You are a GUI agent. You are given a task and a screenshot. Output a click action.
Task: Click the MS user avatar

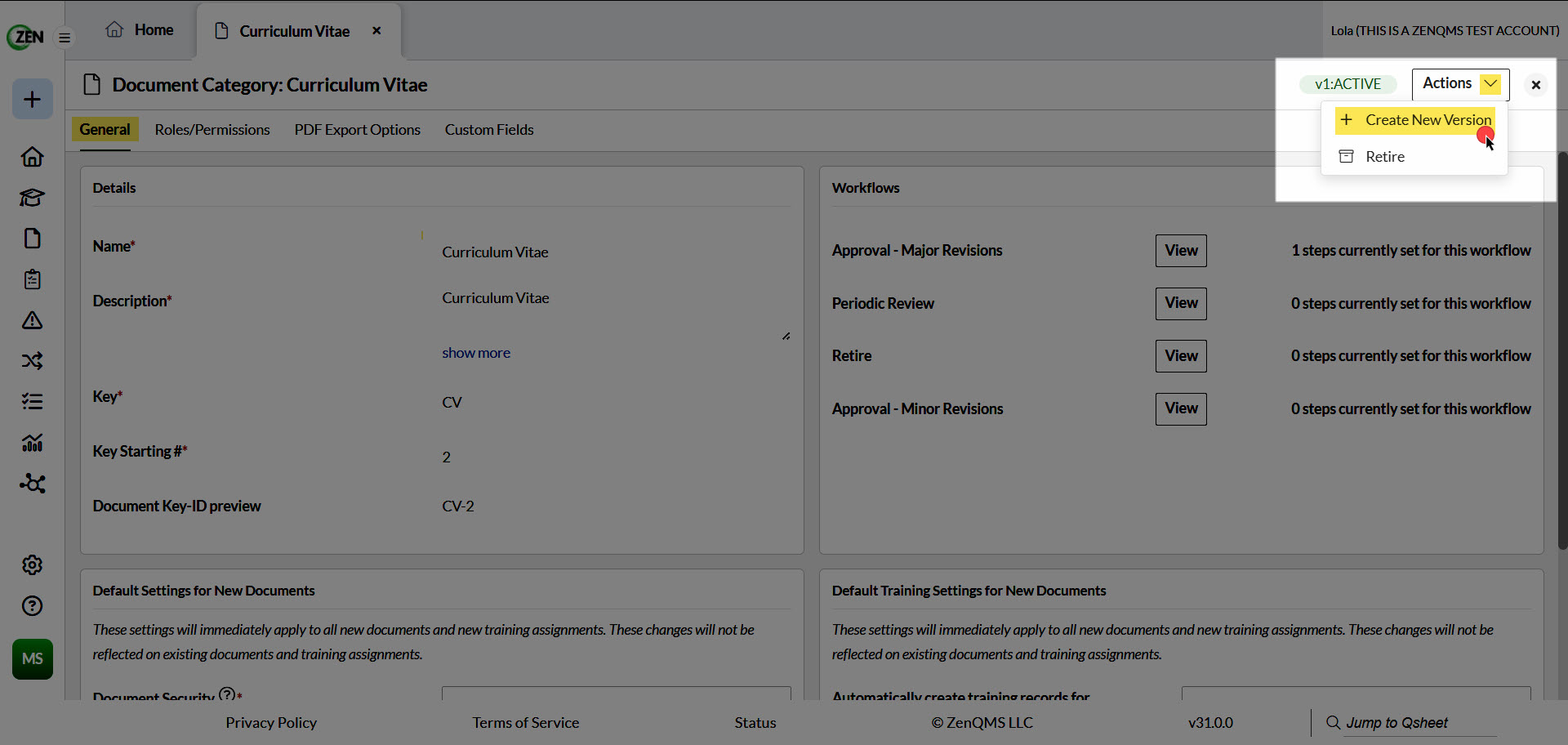click(33, 659)
